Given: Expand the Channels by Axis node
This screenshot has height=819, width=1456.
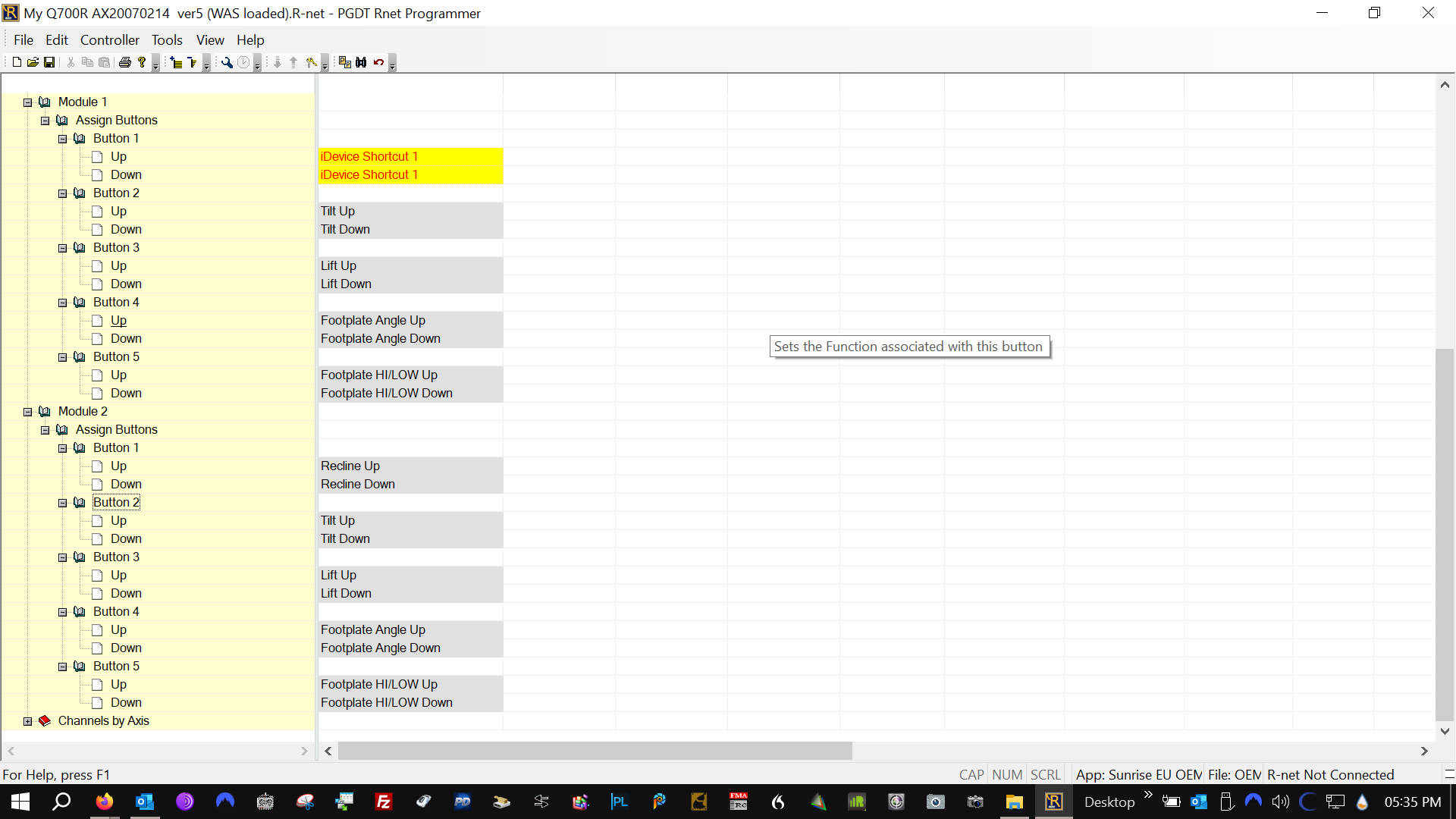Looking at the screenshot, I should click(x=27, y=721).
